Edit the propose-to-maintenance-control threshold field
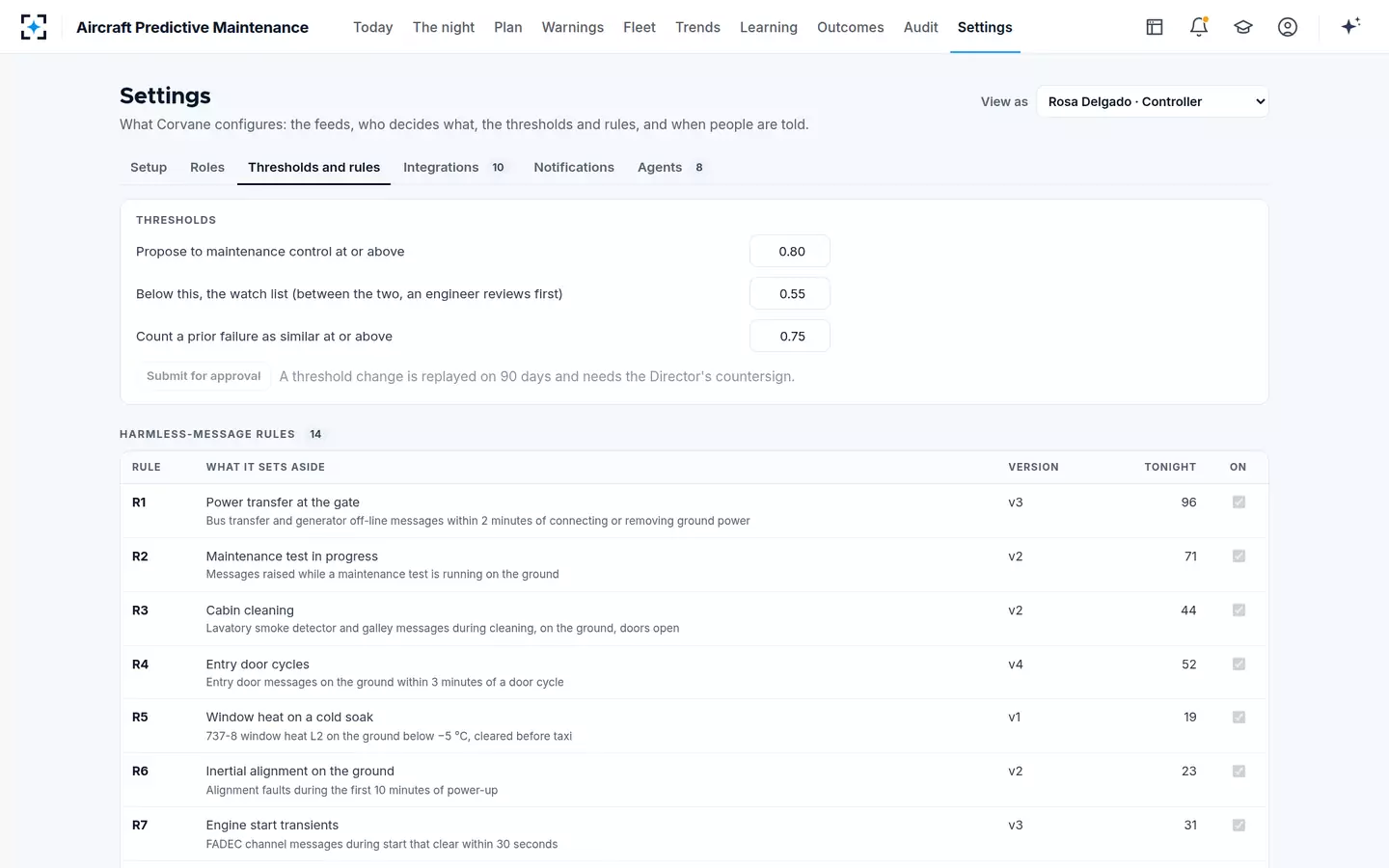The height and width of the screenshot is (868, 1389). point(790,252)
